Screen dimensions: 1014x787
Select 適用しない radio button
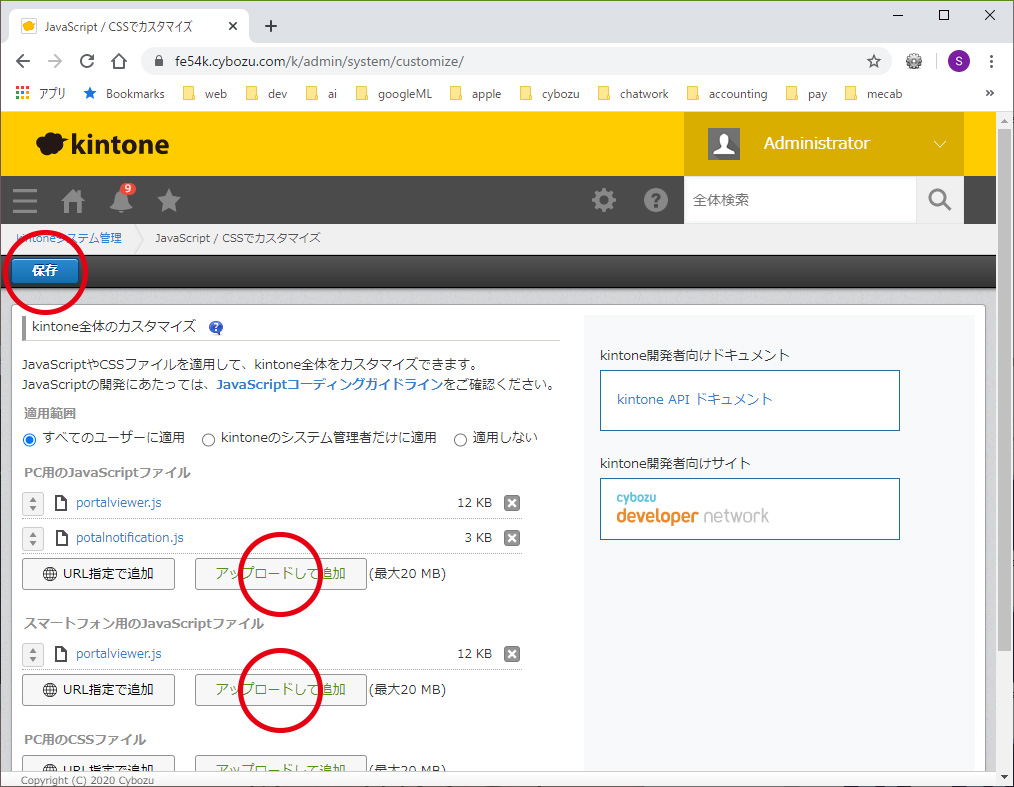460,440
